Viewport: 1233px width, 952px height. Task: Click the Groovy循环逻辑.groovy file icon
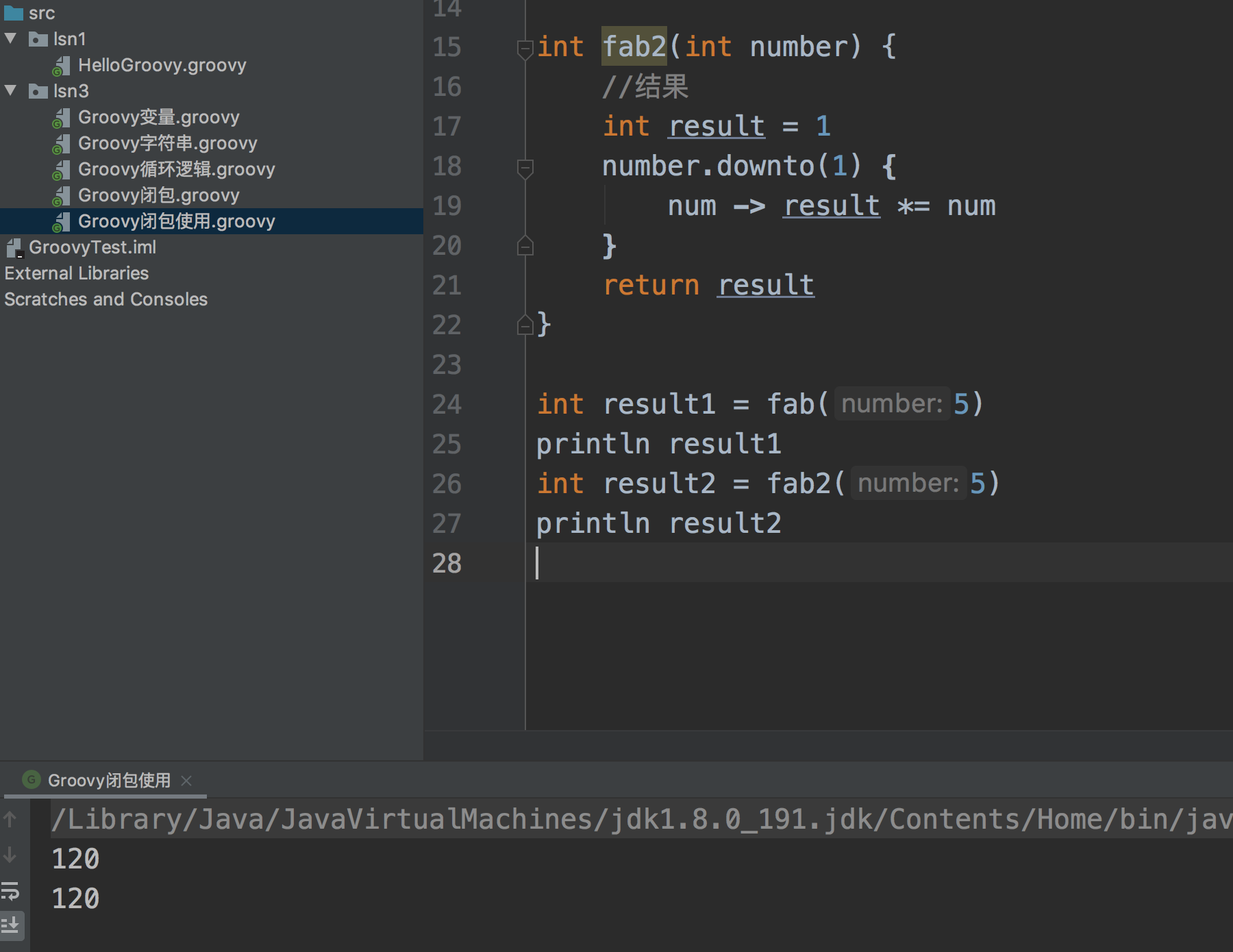click(62, 170)
